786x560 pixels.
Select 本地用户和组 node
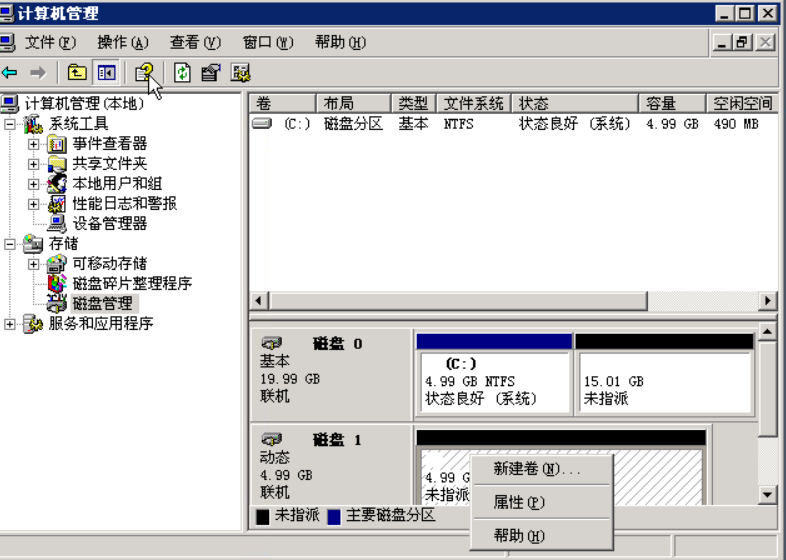tap(117, 183)
